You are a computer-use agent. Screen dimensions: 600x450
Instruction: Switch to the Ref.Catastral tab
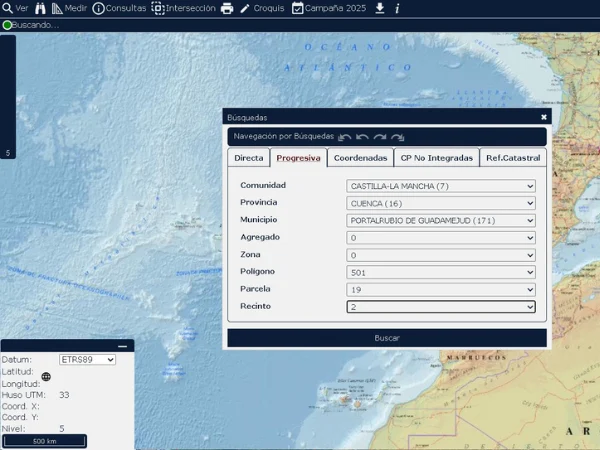[513, 158]
